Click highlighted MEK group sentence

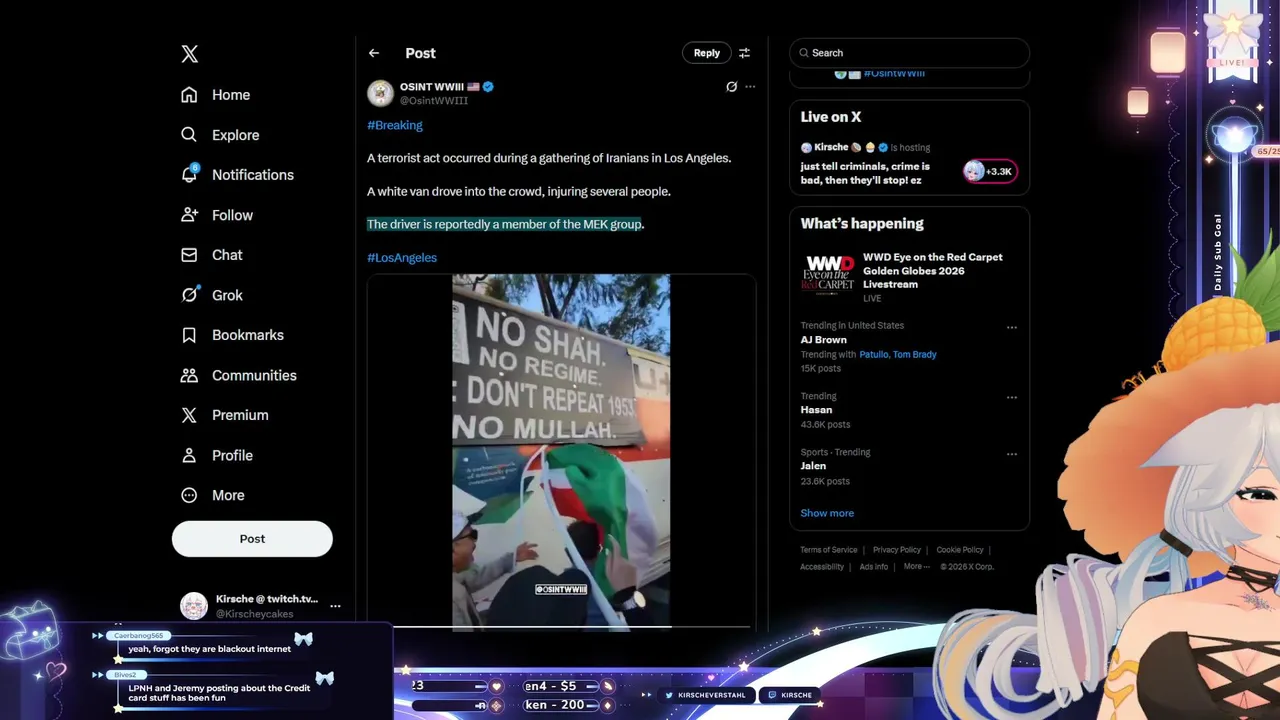click(x=504, y=224)
